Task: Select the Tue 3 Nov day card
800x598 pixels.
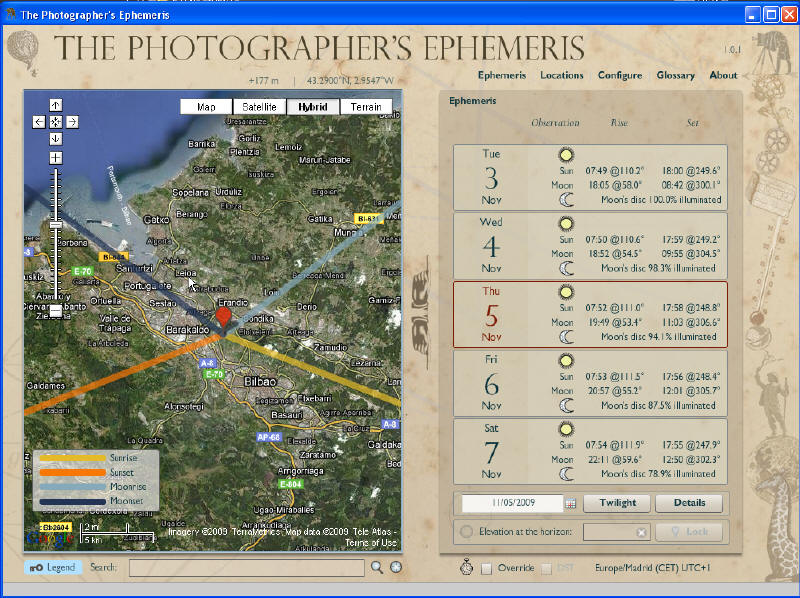Action: pos(590,178)
